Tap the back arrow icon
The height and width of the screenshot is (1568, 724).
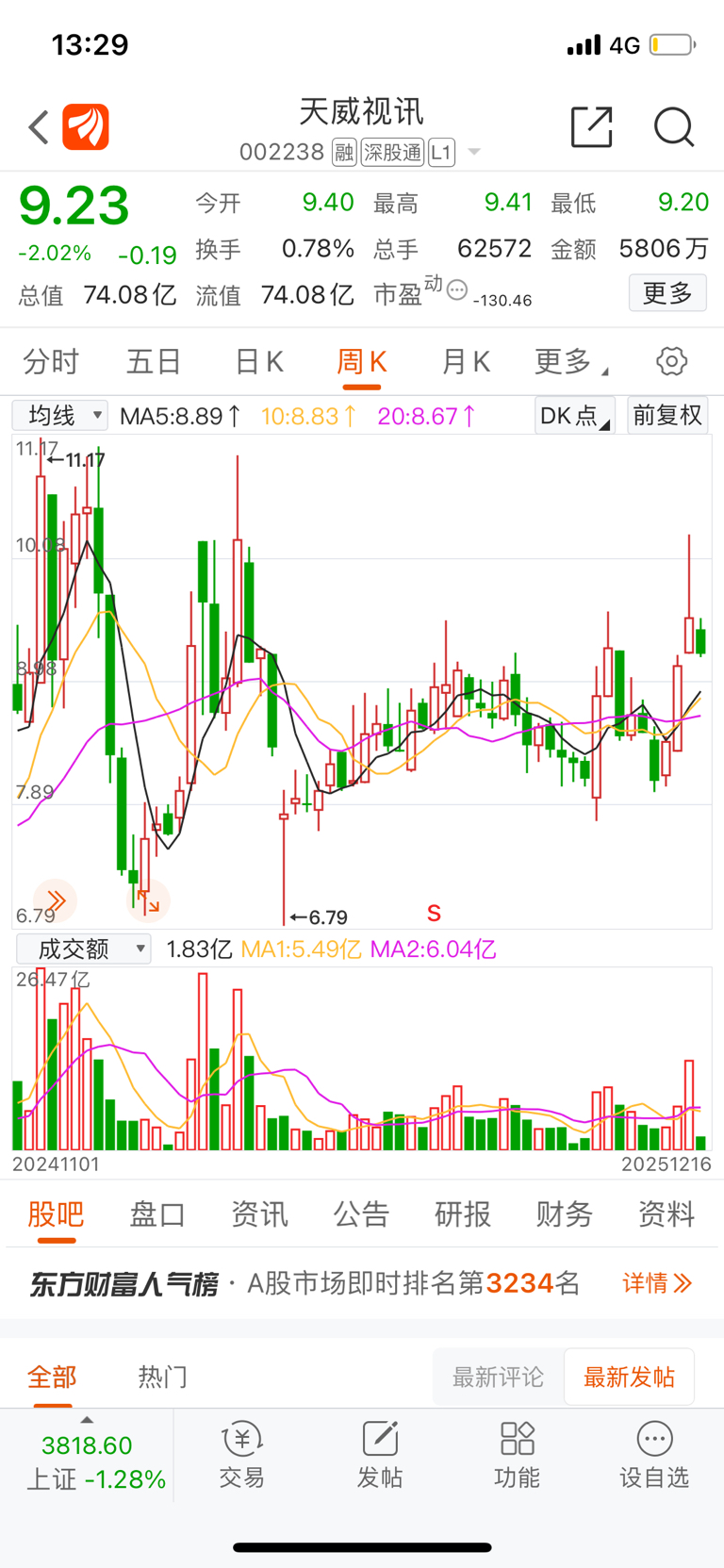39,127
